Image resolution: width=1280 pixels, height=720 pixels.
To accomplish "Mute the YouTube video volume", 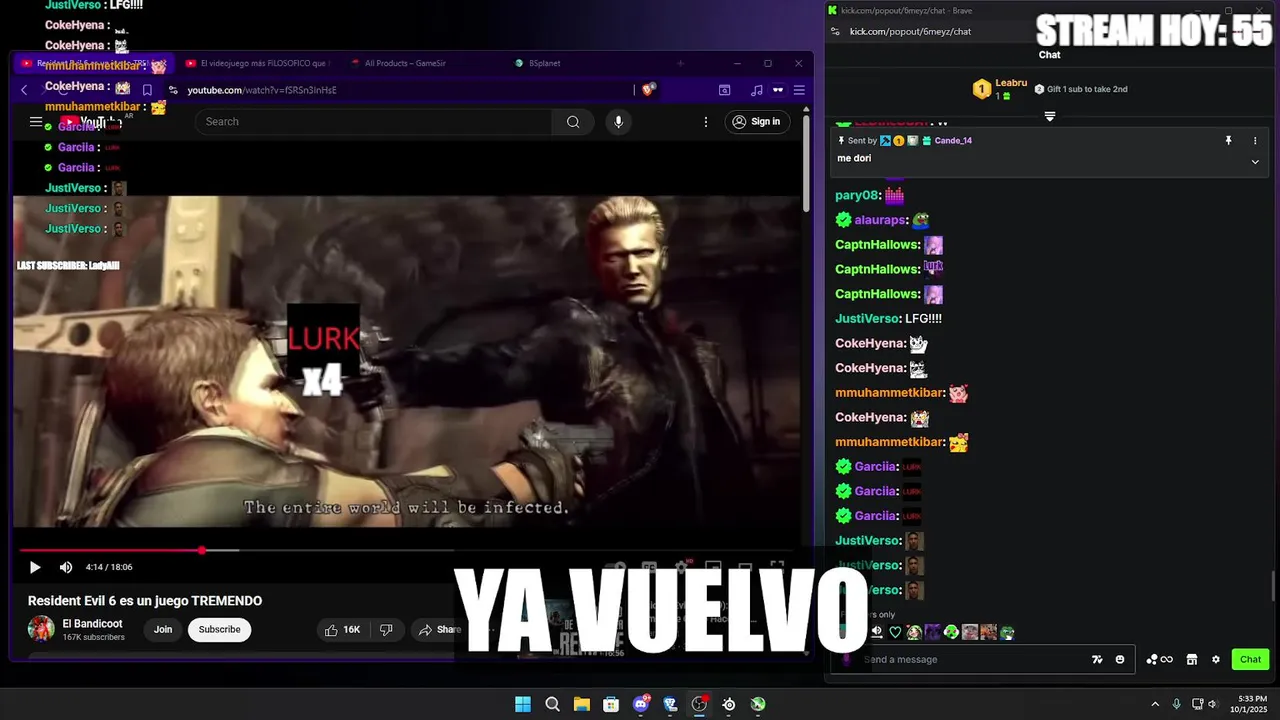I will pos(66,567).
